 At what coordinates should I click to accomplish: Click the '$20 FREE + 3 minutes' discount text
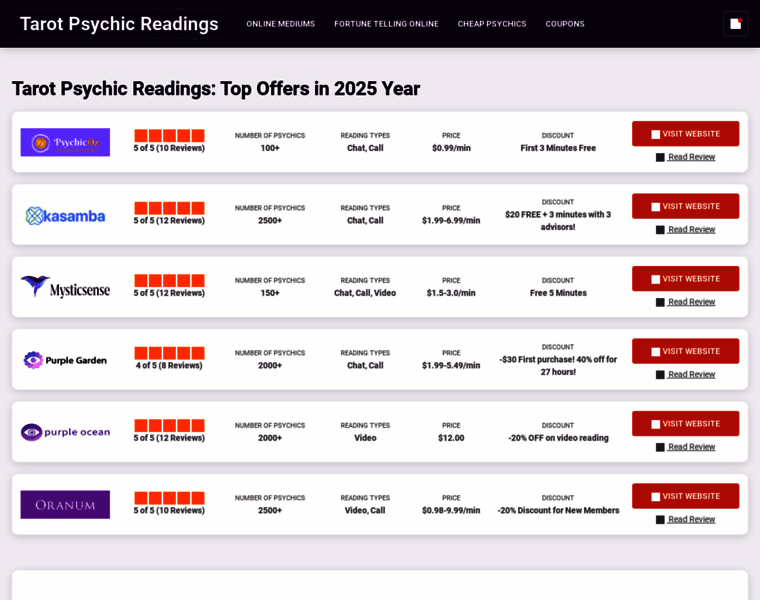(558, 221)
